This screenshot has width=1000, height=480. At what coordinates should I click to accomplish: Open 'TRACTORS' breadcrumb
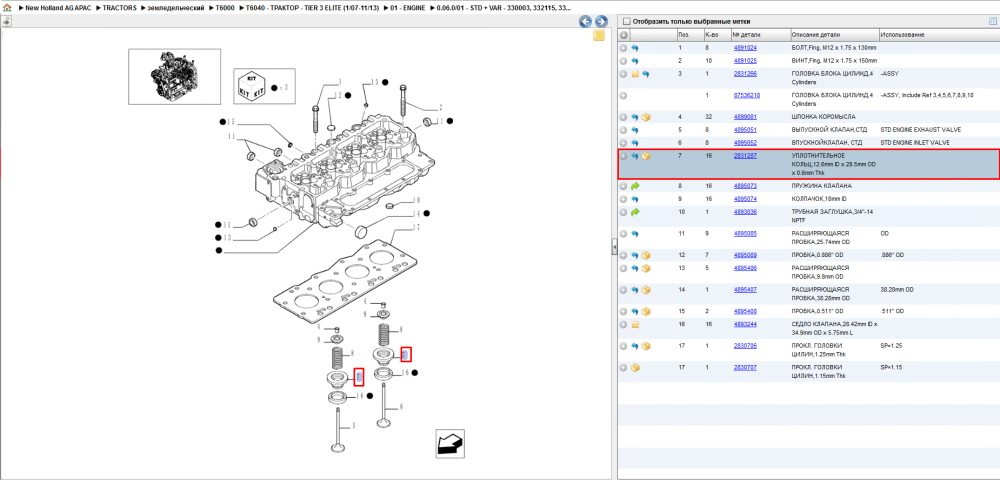click(x=119, y=8)
